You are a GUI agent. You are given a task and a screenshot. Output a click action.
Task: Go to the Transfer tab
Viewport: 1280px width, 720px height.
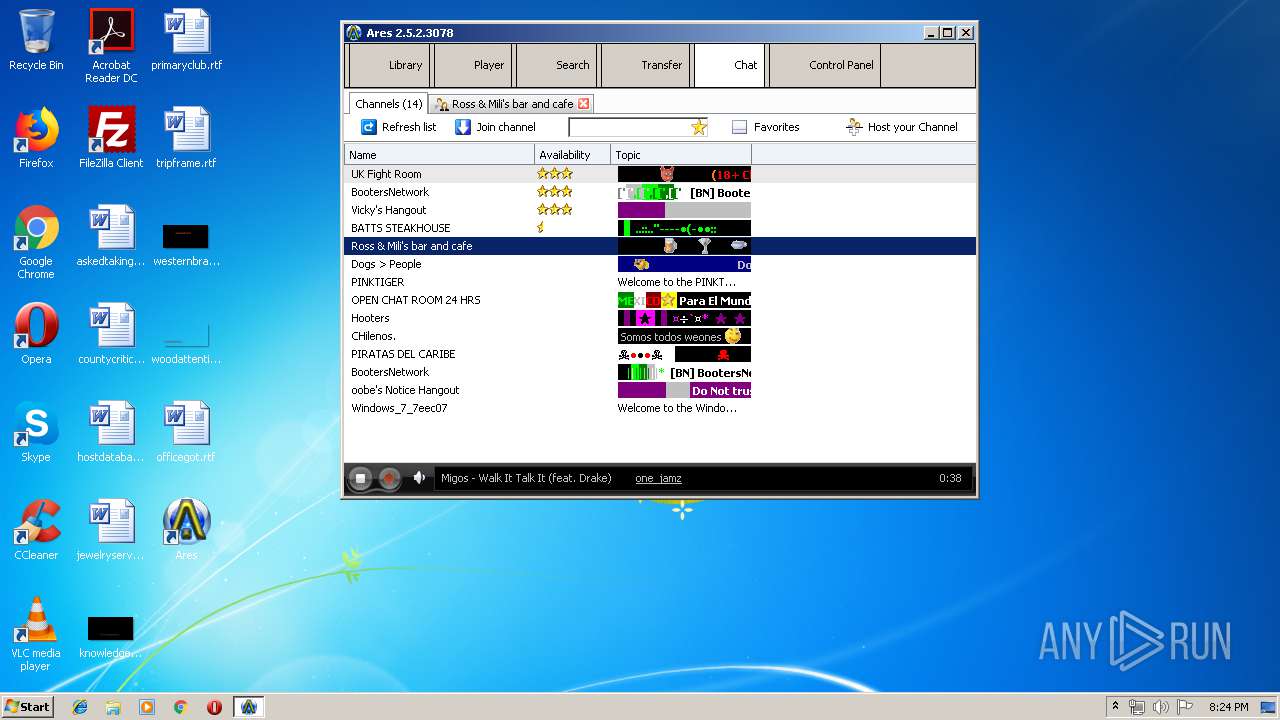click(645, 65)
